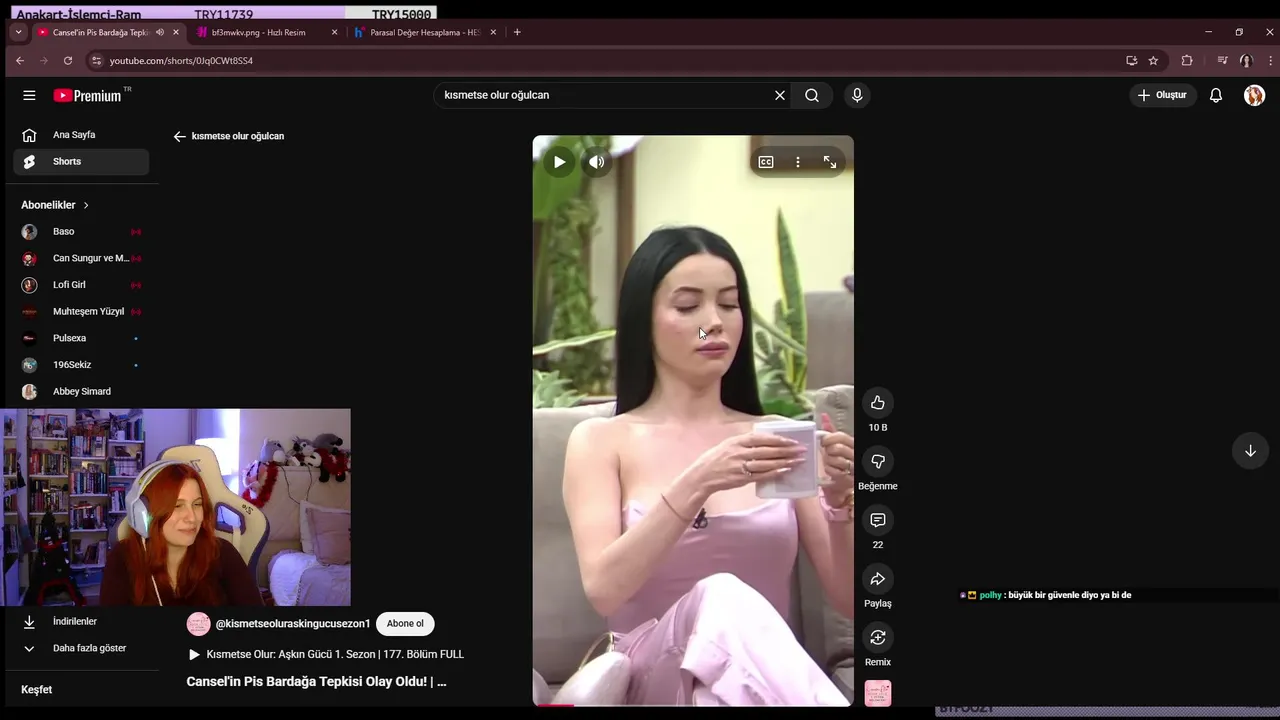The width and height of the screenshot is (1280, 720).
Task: Mute the playing tab via speaker icon
Action: (x=160, y=32)
